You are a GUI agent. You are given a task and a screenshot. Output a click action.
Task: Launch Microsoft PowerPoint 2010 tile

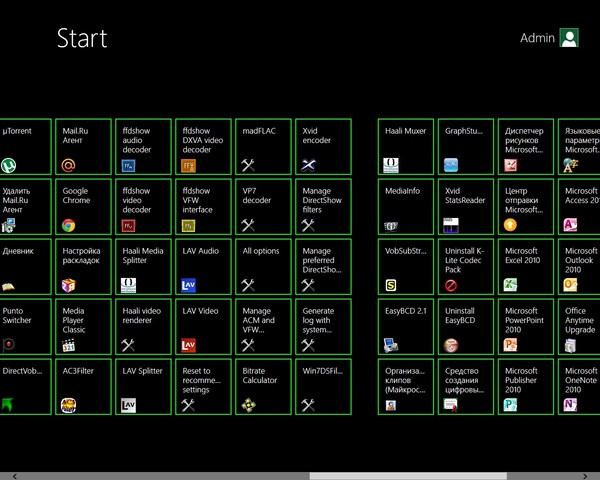(526, 327)
